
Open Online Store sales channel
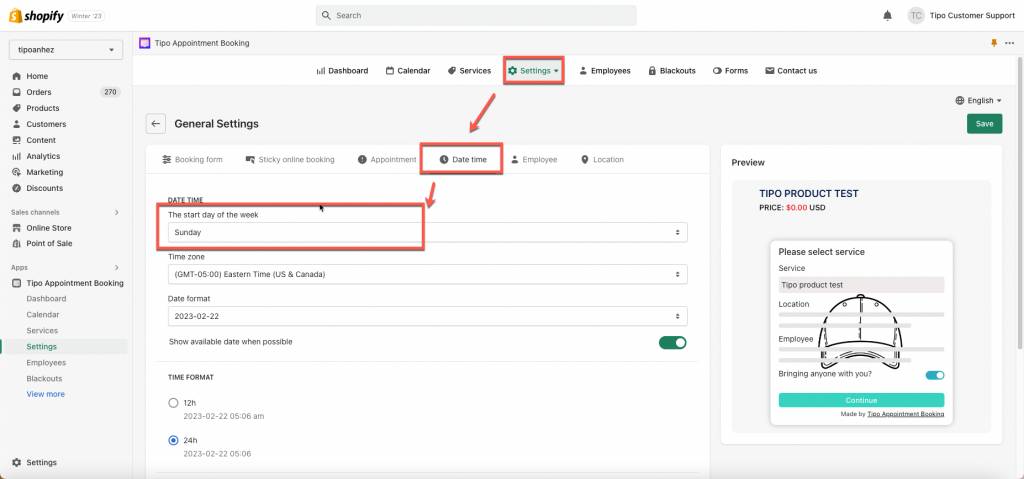coord(49,228)
